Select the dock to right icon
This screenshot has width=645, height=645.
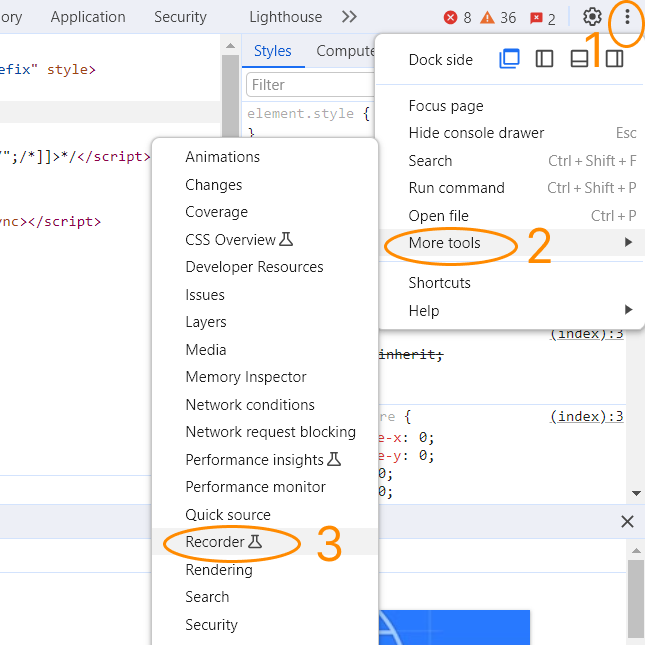[x=614, y=59]
